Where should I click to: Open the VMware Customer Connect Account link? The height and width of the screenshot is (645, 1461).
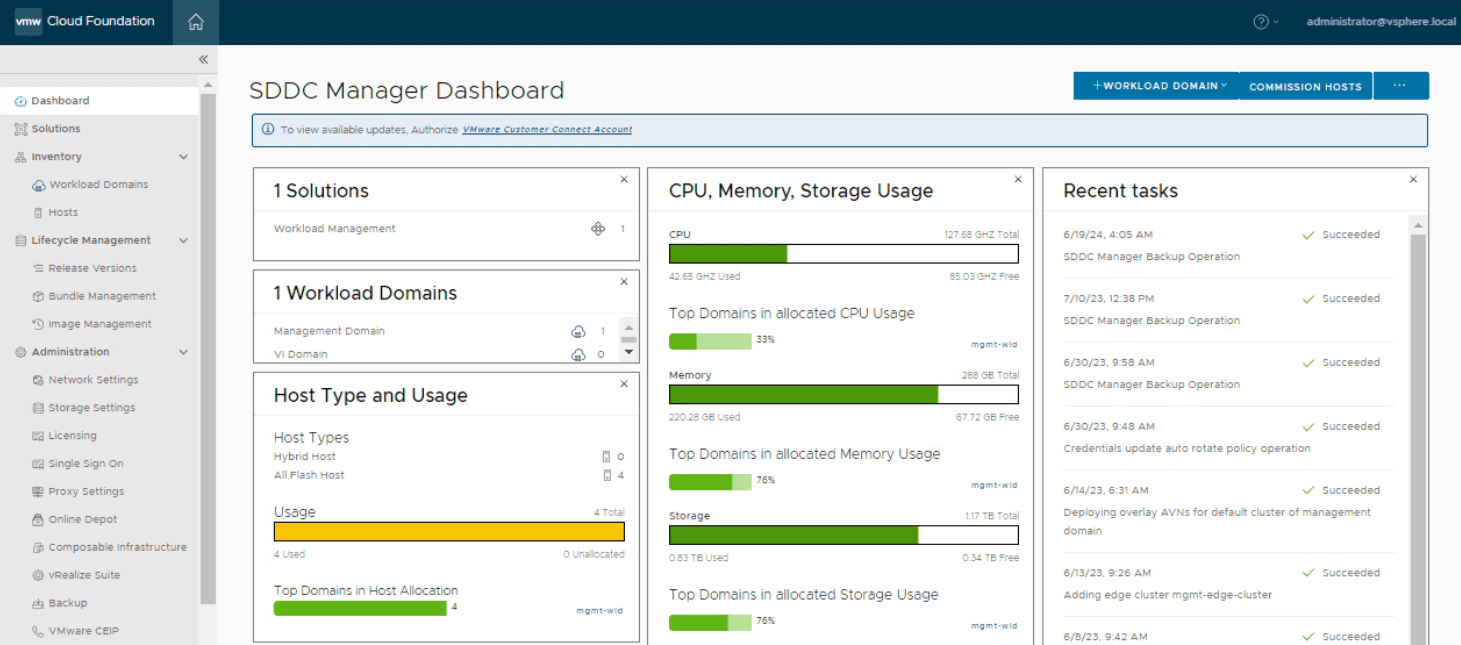point(546,129)
